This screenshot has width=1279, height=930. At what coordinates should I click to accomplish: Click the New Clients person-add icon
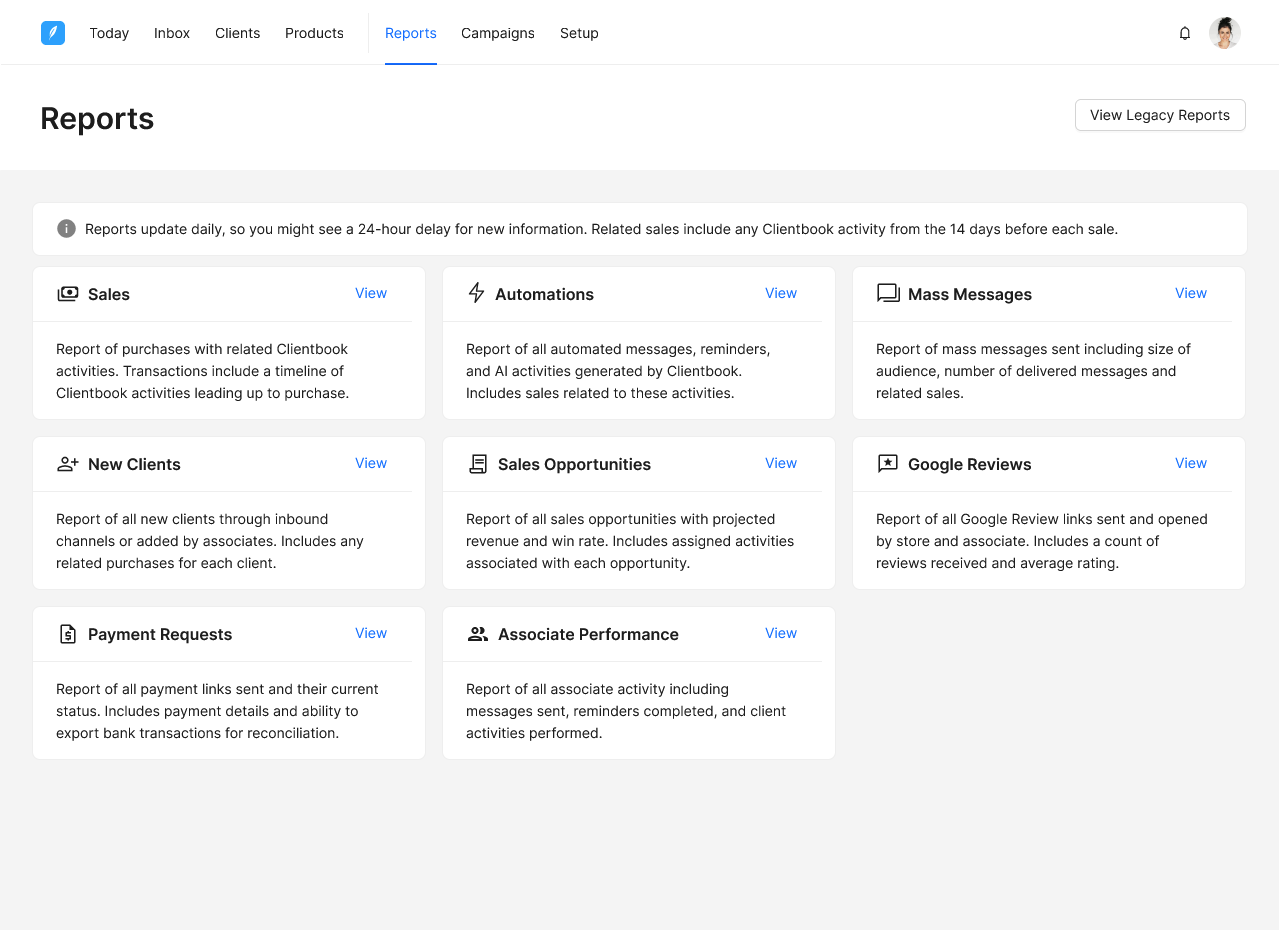point(68,464)
